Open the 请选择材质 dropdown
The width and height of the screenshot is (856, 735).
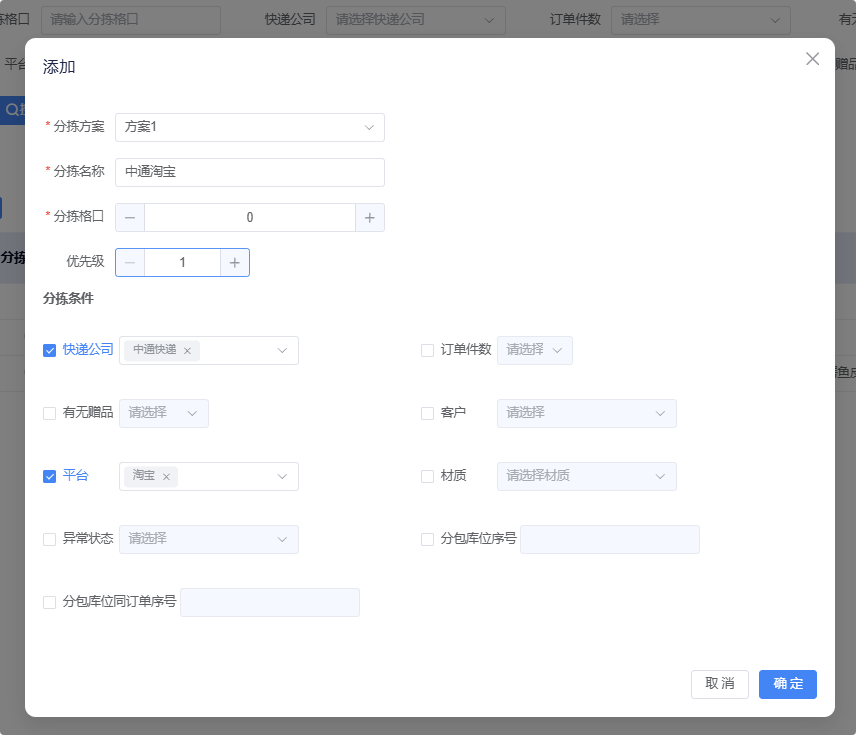[x=586, y=476]
